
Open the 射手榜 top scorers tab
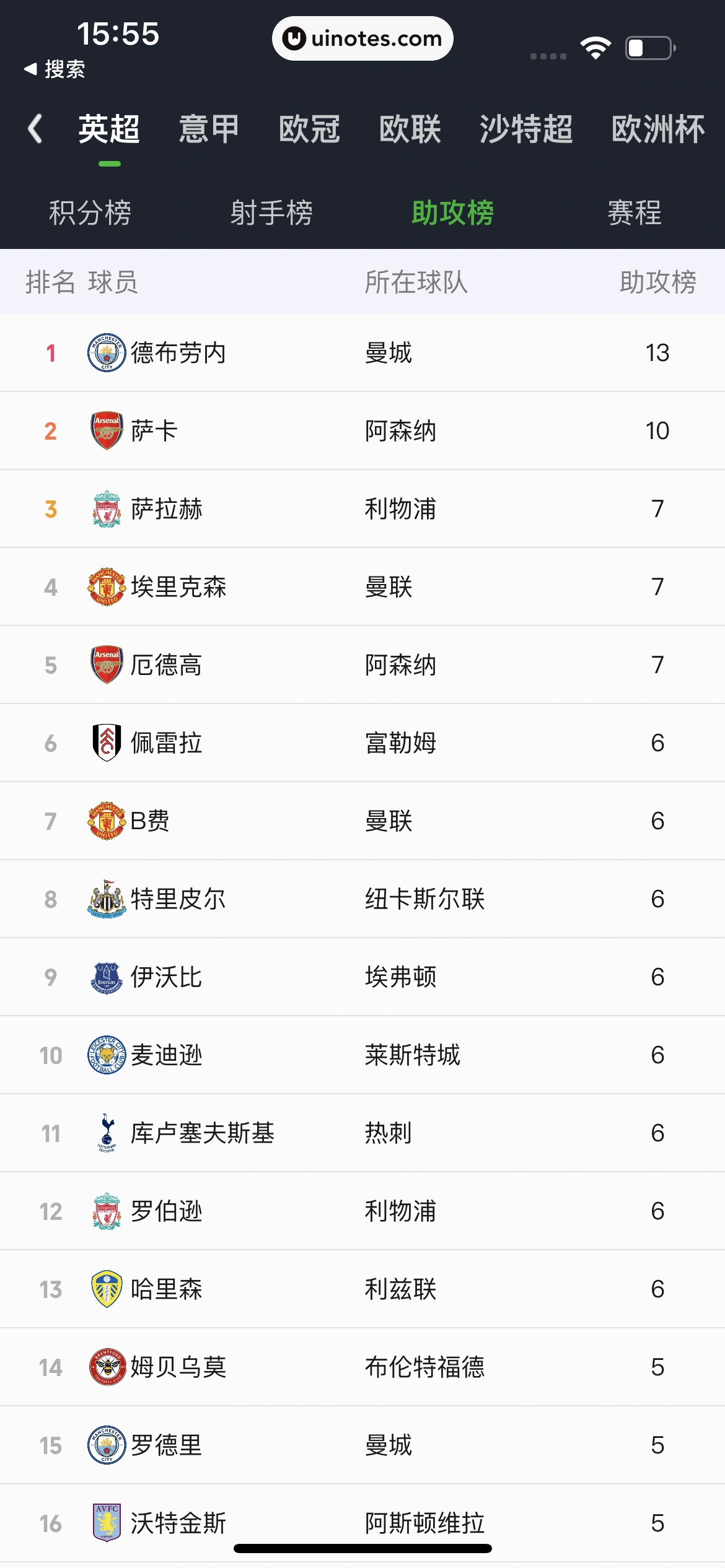tap(271, 212)
